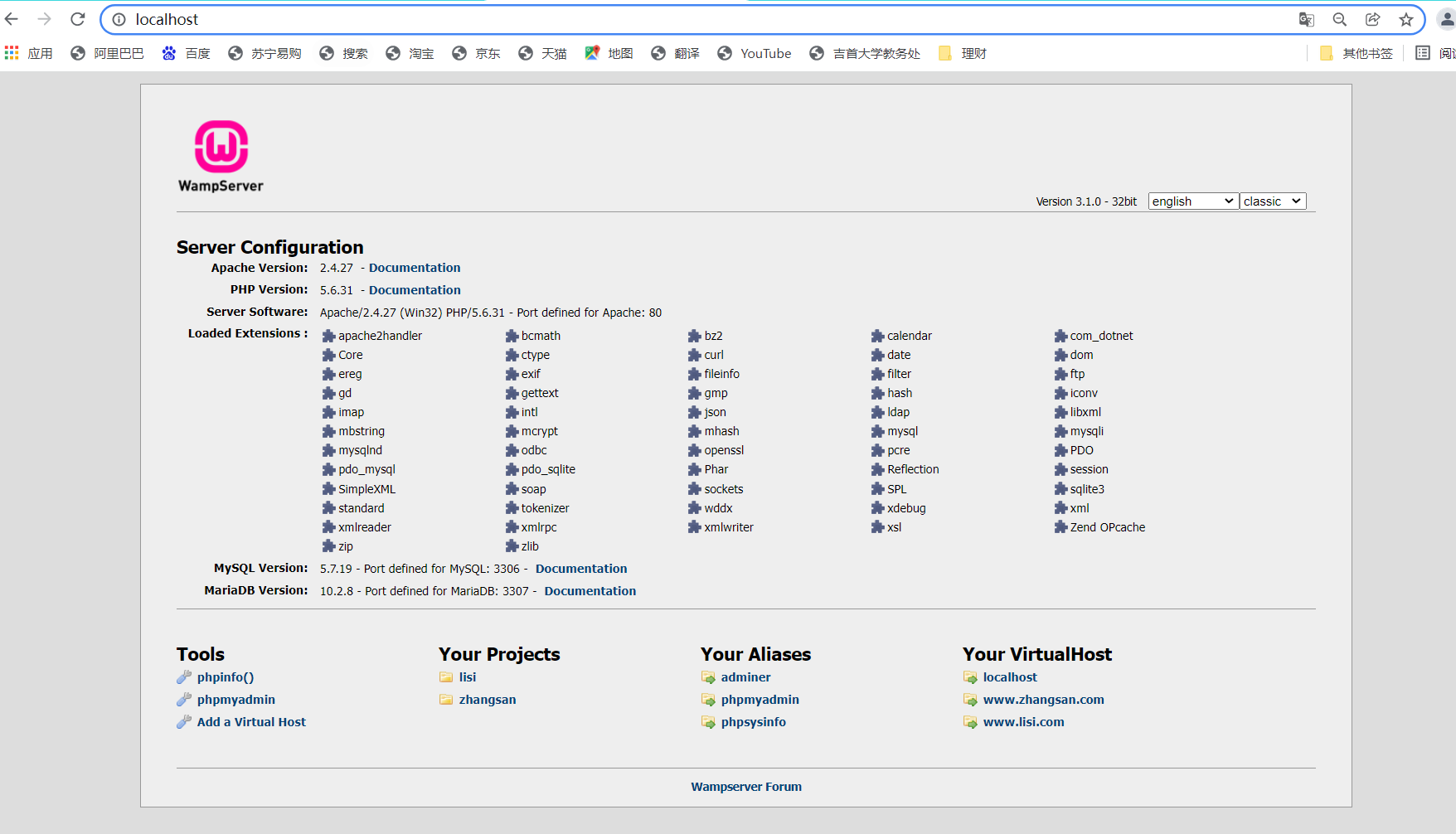Open the www.zhangsan.com VirtualHost link
The width and height of the screenshot is (1456, 834).
click(1044, 700)
